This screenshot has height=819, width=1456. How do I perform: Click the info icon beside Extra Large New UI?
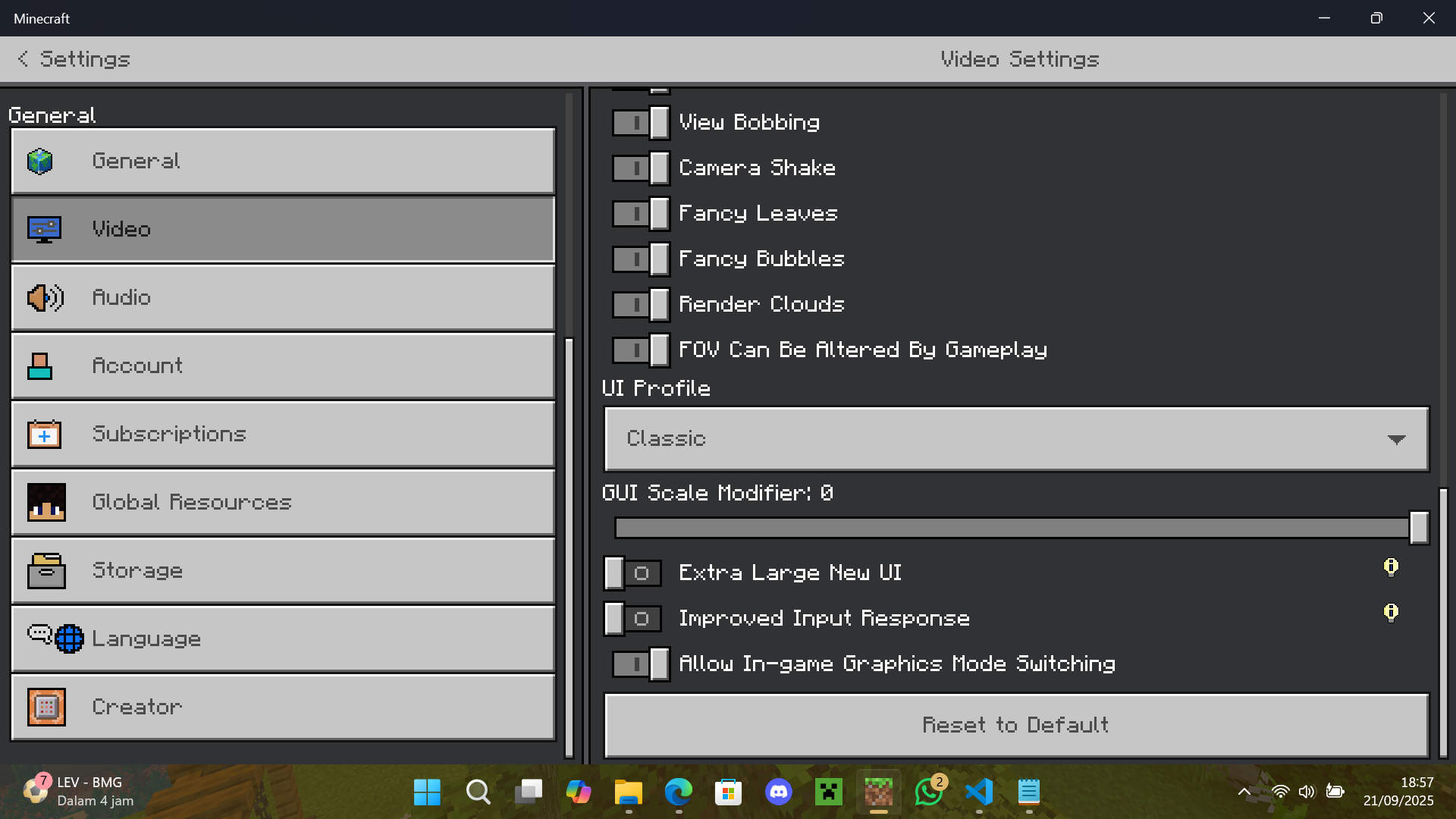1391,567
